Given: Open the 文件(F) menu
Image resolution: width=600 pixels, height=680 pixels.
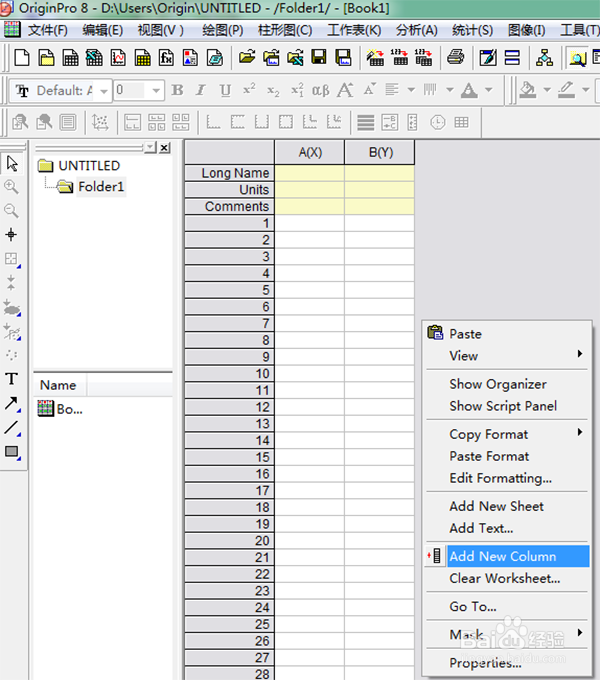Looking at the screenshot, I should point(48,30).
